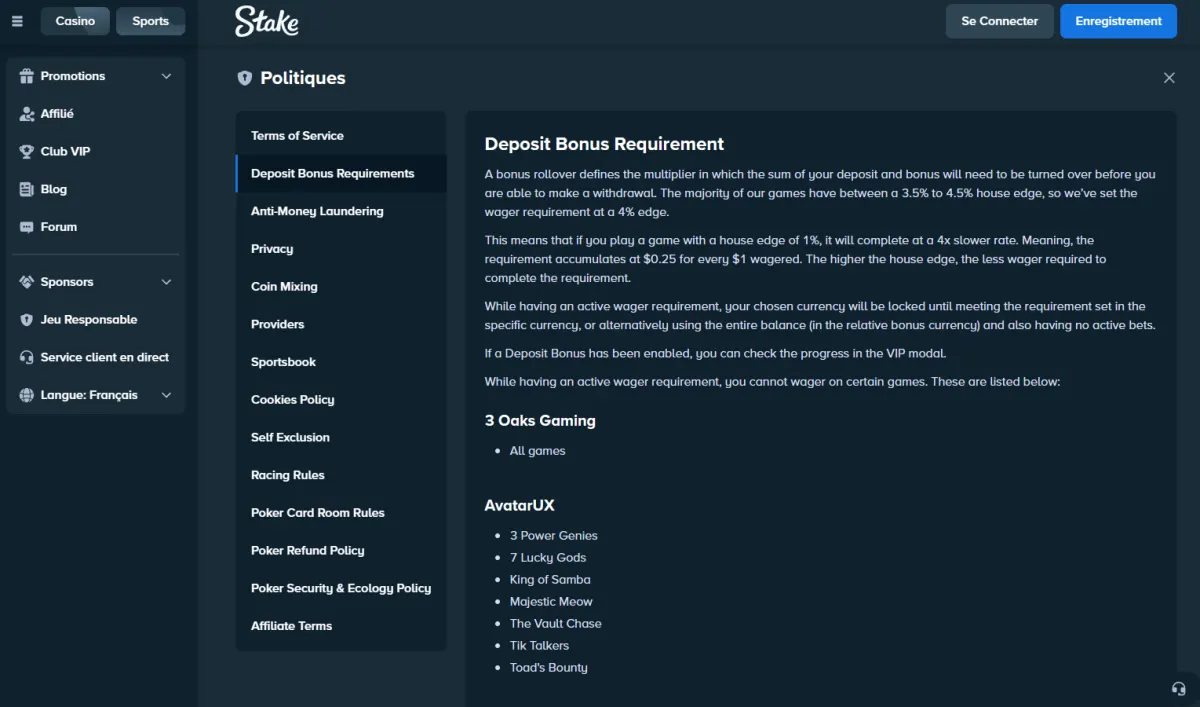1200x707 pixels.
Task: Click the Se Connecter button
Action: coord(1000,21)
